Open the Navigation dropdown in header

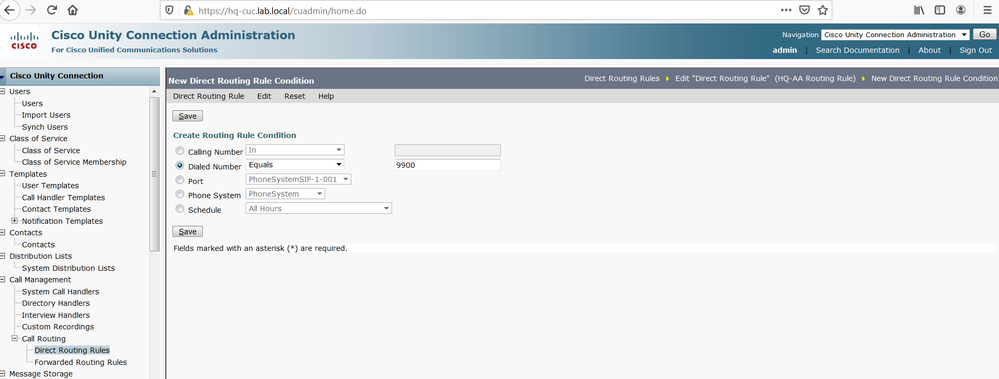(895, 35)
